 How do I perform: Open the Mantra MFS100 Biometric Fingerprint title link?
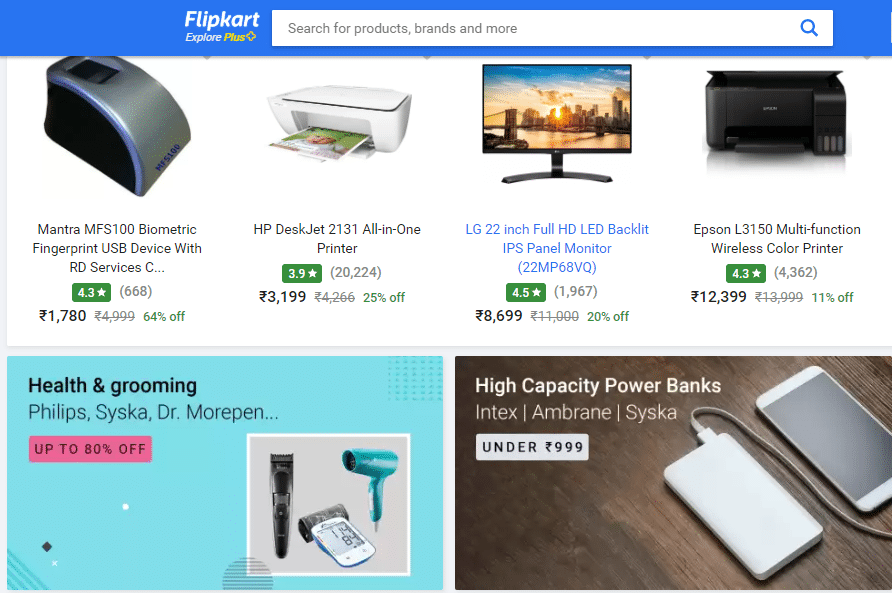click(x=117, y=248)
